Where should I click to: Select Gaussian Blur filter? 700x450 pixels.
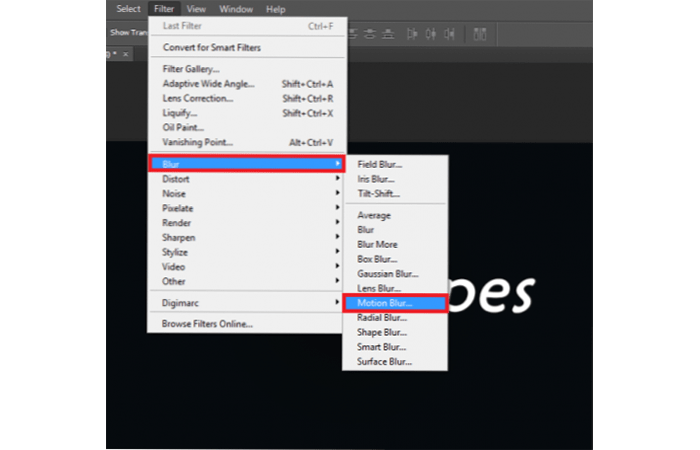coord(388,273)
